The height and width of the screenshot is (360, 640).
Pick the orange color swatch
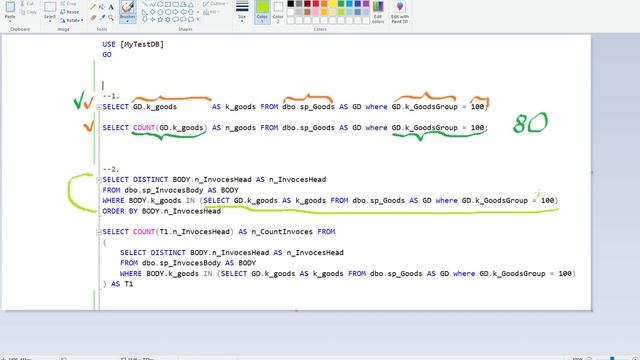tap(324, 4)
